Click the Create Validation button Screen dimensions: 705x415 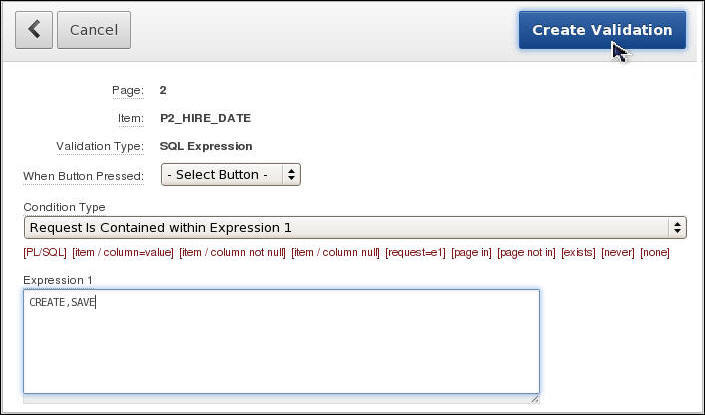click(601, 30)
